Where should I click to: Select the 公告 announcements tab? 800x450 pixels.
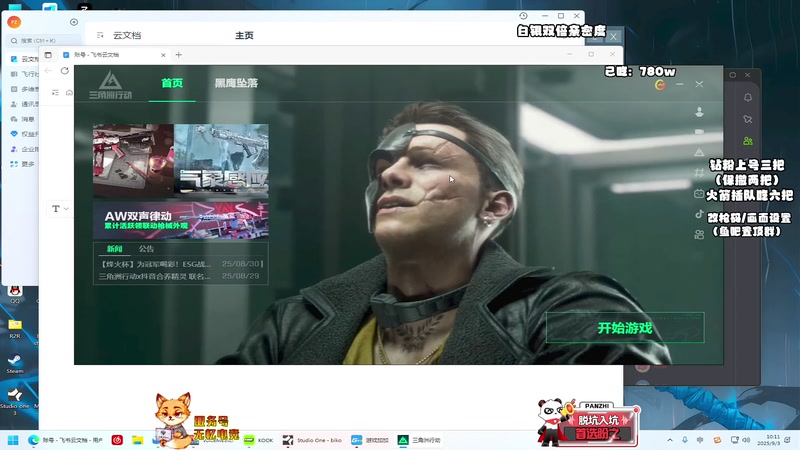point(146,249)
